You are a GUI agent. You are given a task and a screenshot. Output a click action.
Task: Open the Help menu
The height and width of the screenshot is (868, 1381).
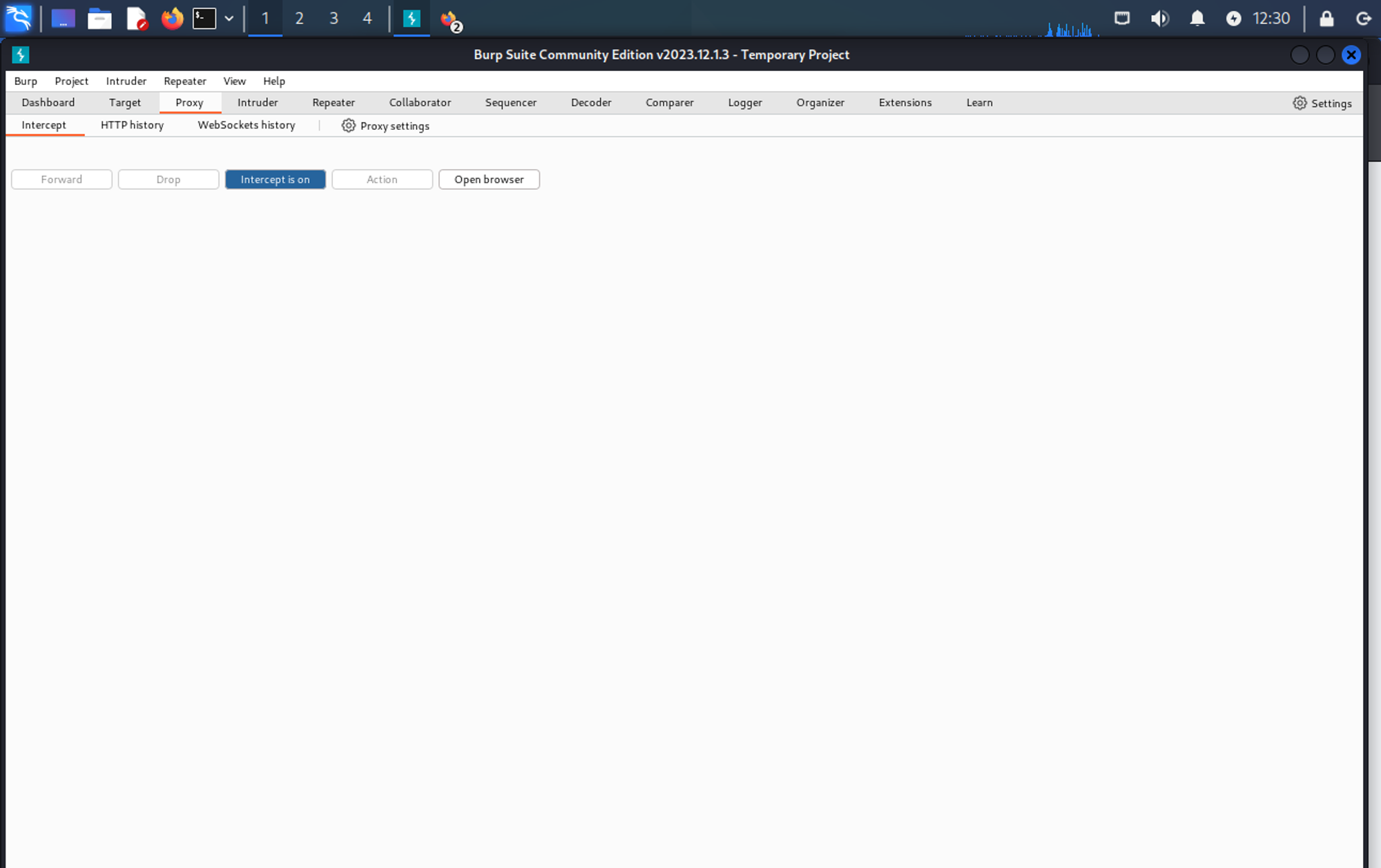274,81
